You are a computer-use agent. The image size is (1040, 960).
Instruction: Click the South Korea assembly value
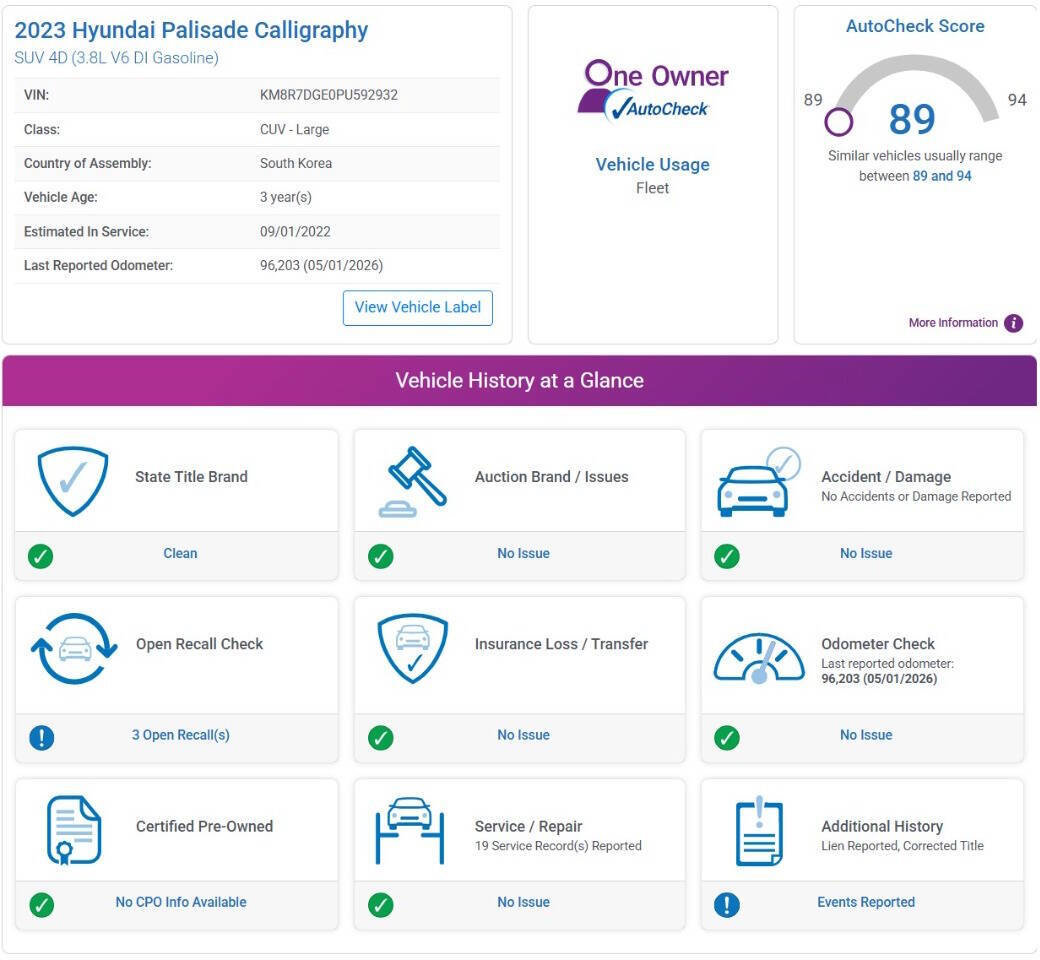[296, 163]
